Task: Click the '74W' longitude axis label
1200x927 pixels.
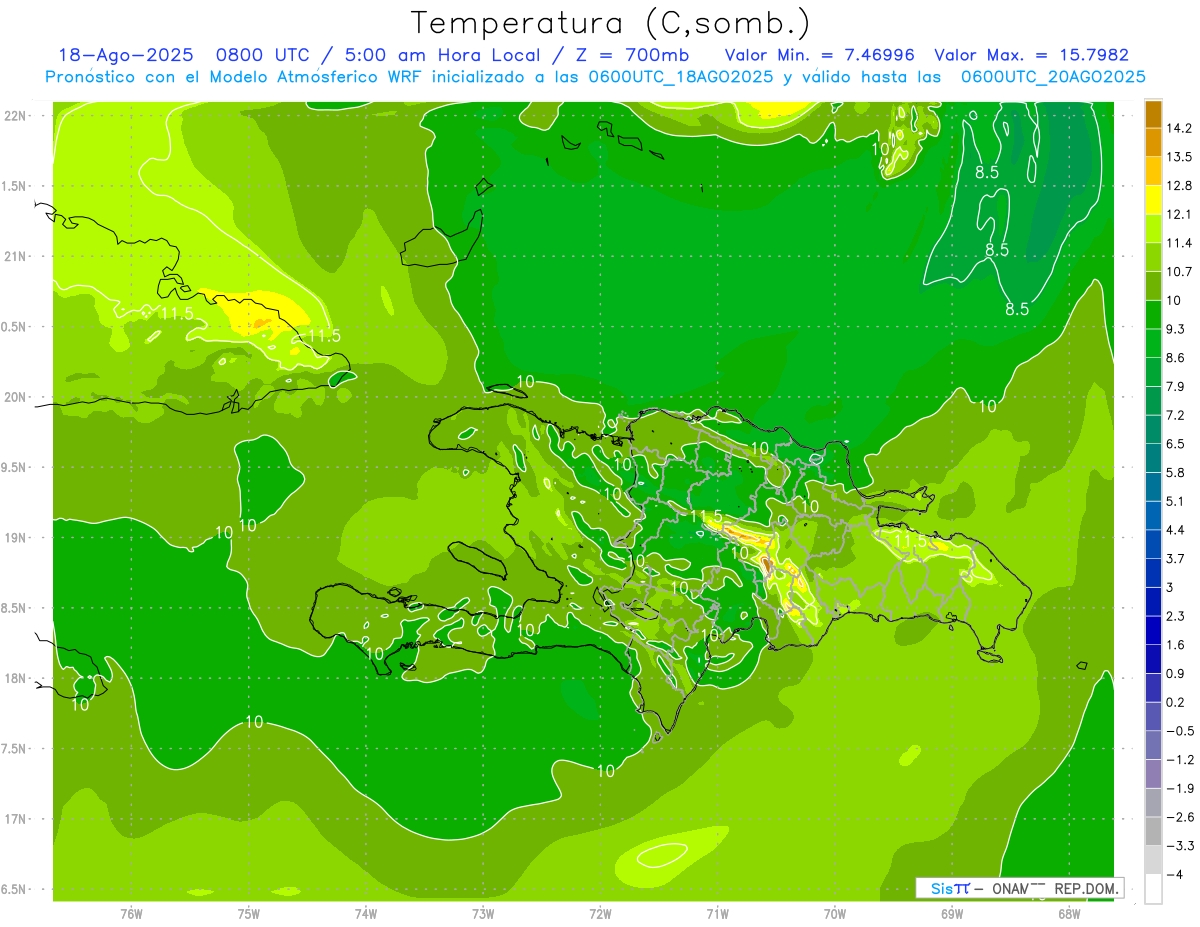Action: pos(366,913)
